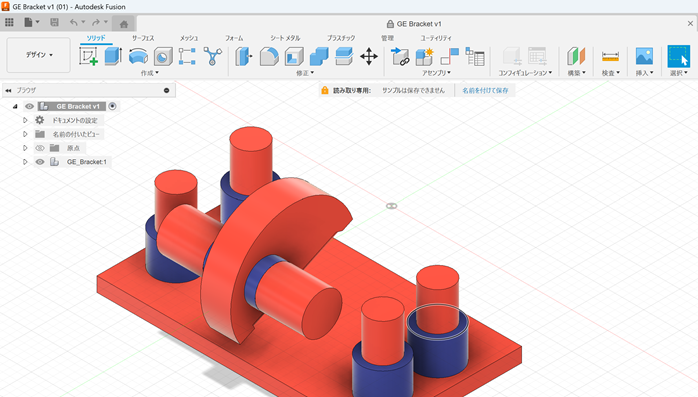Open the デザイン workspace dropdown
Image resolution: width=698 pixels, height=397 pixels.
tap(39, 55)
